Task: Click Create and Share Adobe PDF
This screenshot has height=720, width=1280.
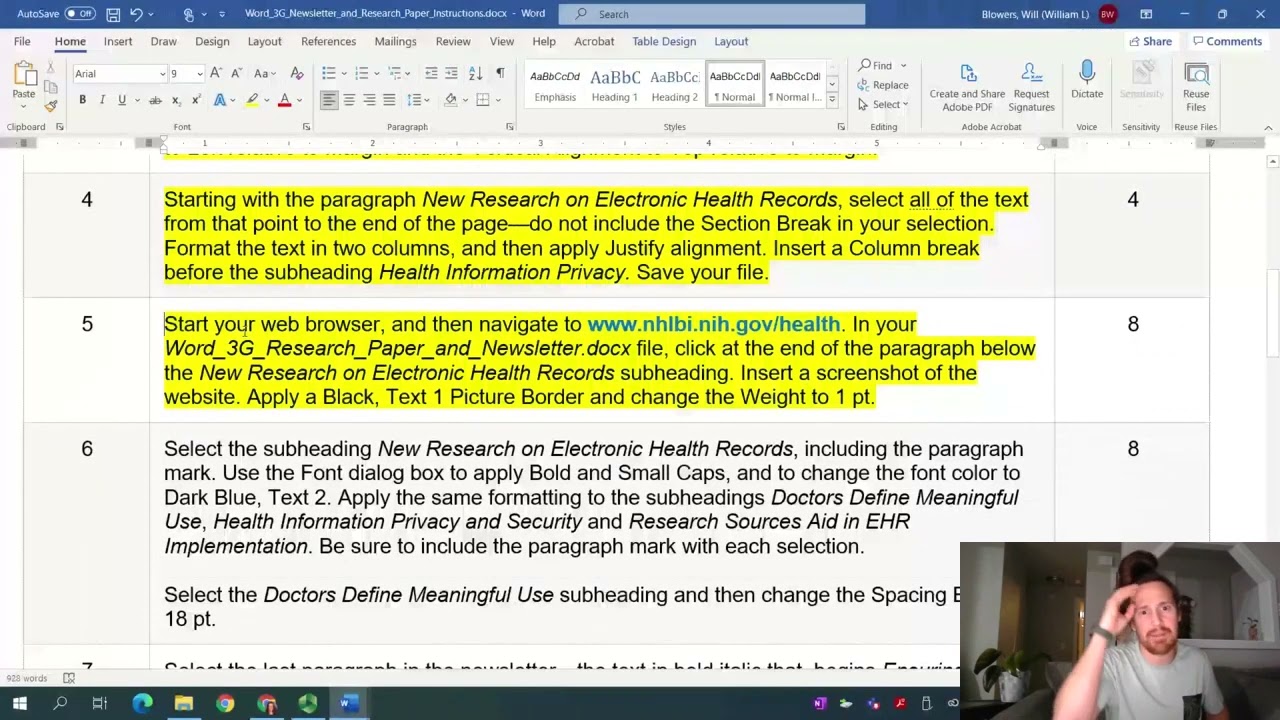Action: (967, 87)
